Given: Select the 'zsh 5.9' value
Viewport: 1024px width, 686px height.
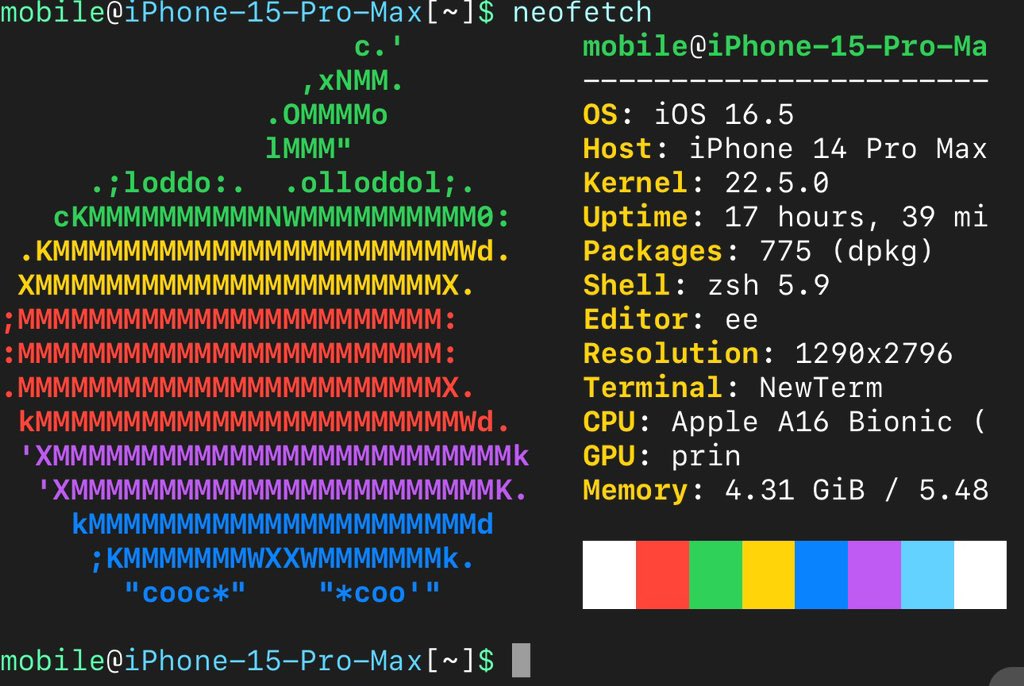Looking at the screenshot, I should pos(769,286).
